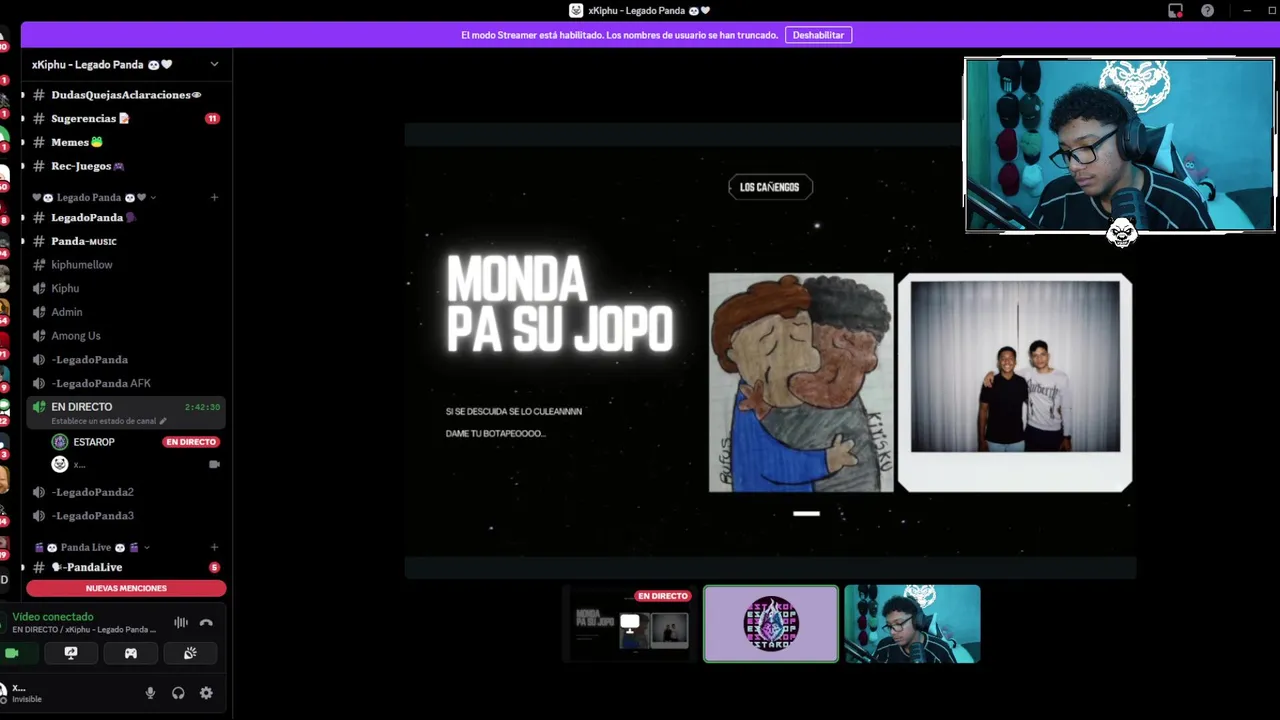The height and width of the screenshot is (720, 1280).
Task: Click the Deshabilitar streamer mode button
Action: (818, 35)
